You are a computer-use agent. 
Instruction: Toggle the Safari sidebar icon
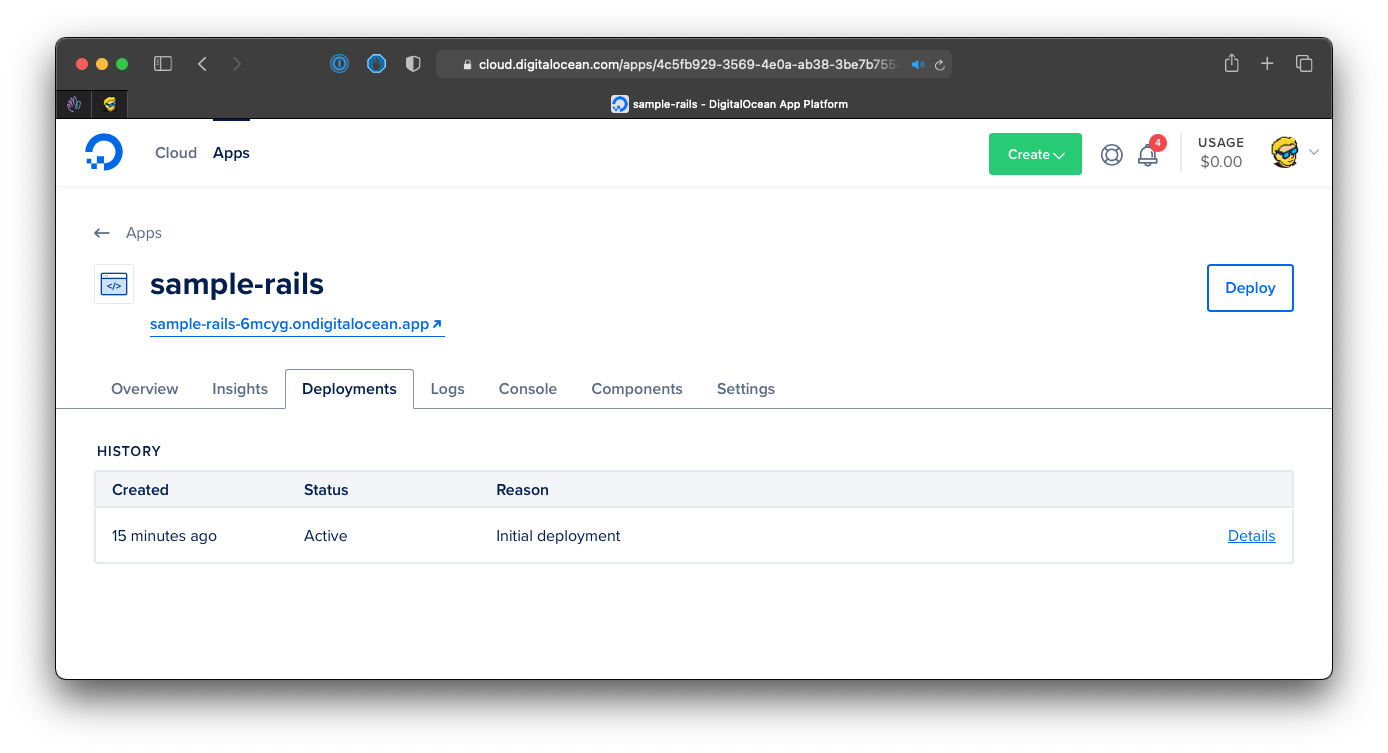[x=163, y=64]
